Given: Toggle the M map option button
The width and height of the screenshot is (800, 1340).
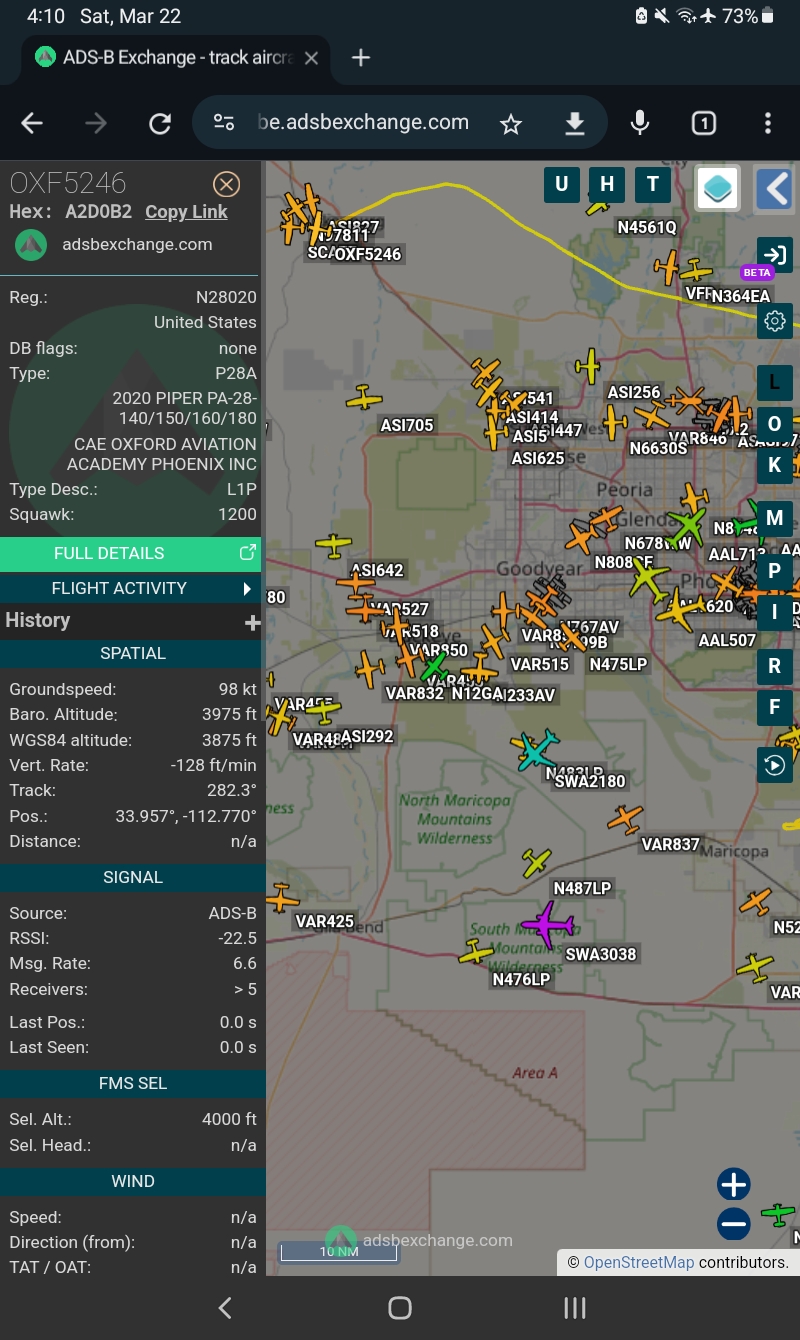Looking at the screenshot, I should coord(774,518).
